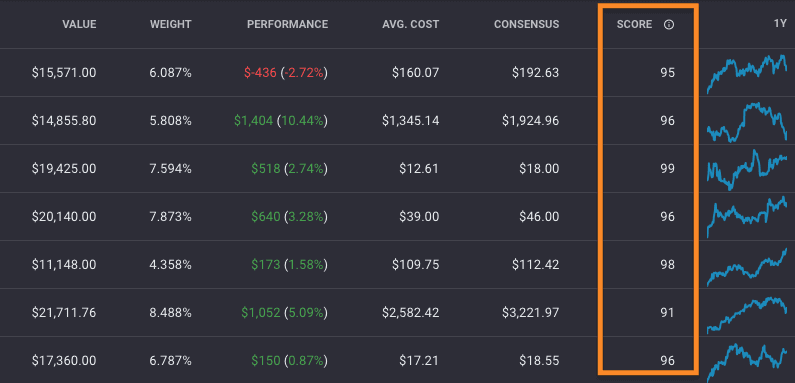795x383 pixels.
Task: Sort by the SCORE column header
Action: (x=634, y=24)
